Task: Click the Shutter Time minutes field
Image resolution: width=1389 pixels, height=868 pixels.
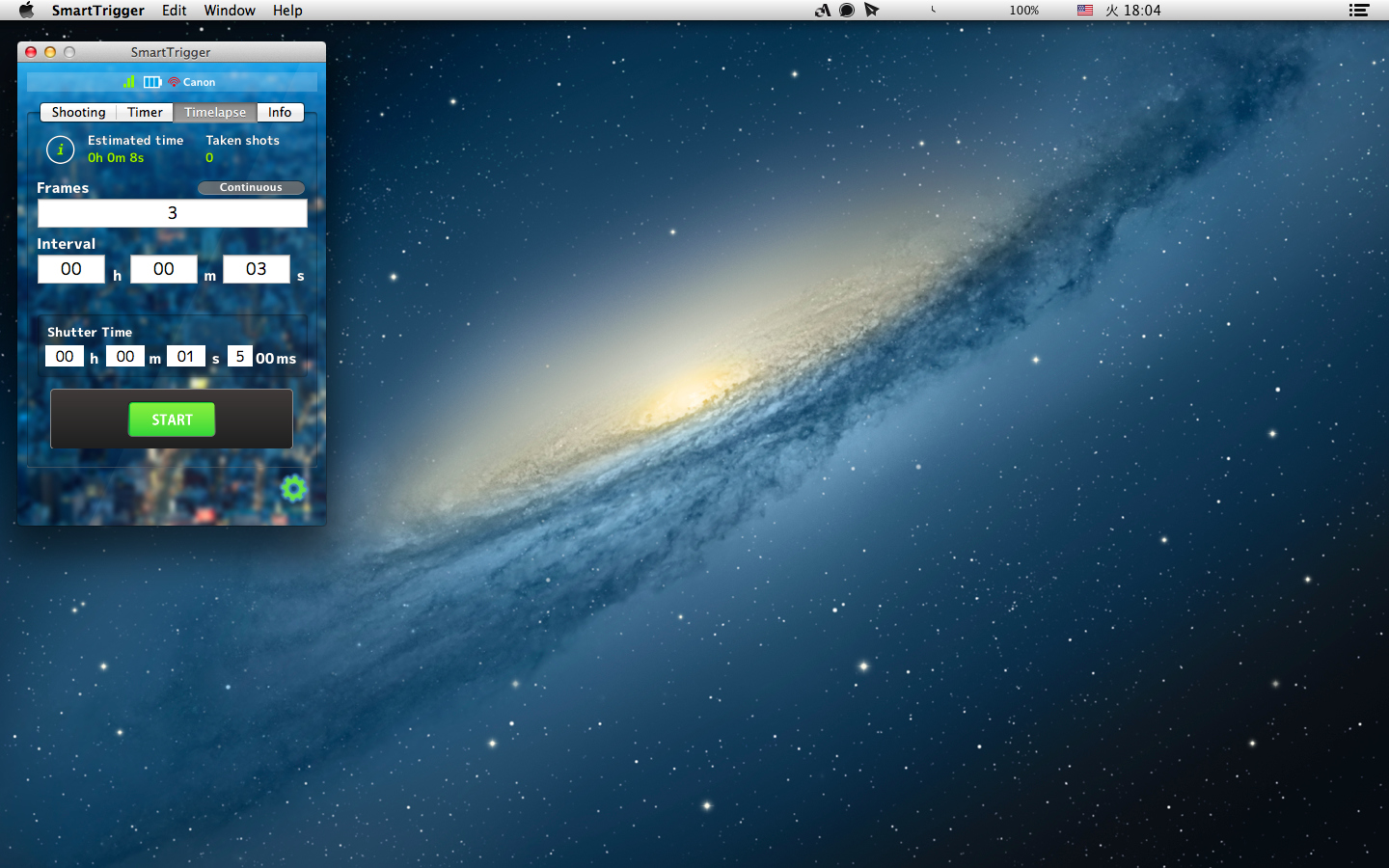Action: [x=125, y=356]
